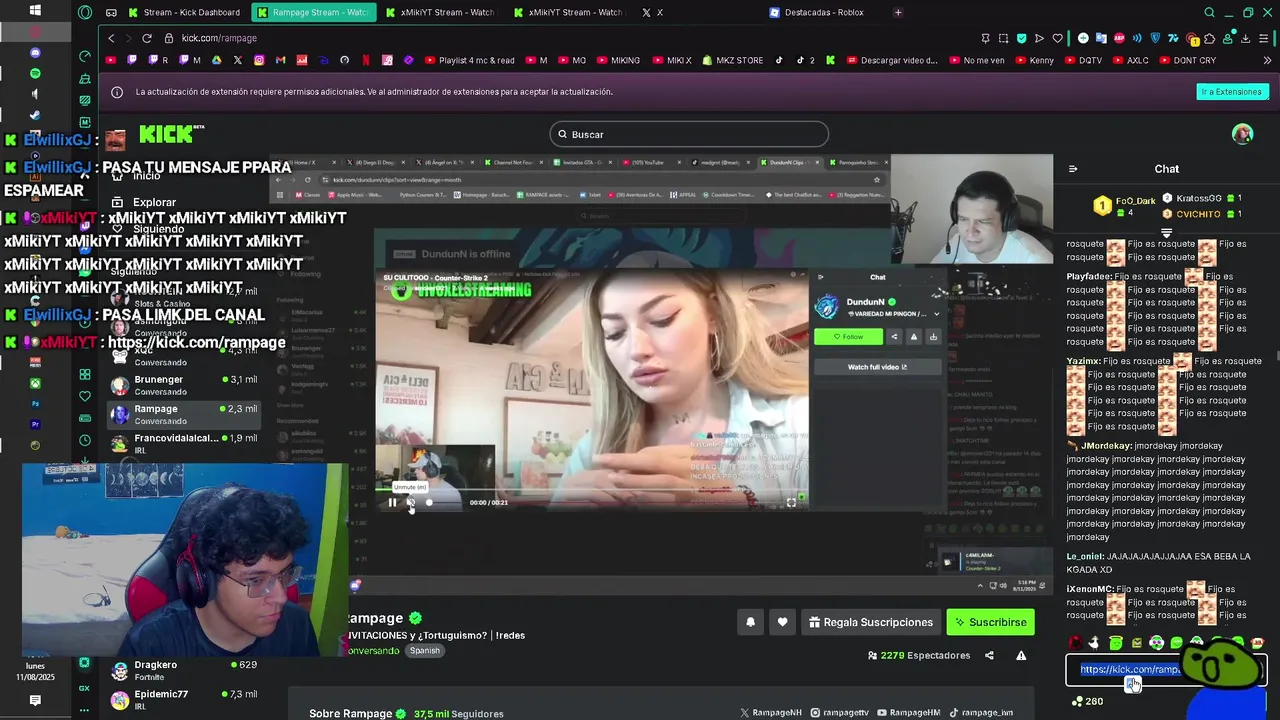
Task: Open the browser main menu icon
Action: tap(1265, 38)
